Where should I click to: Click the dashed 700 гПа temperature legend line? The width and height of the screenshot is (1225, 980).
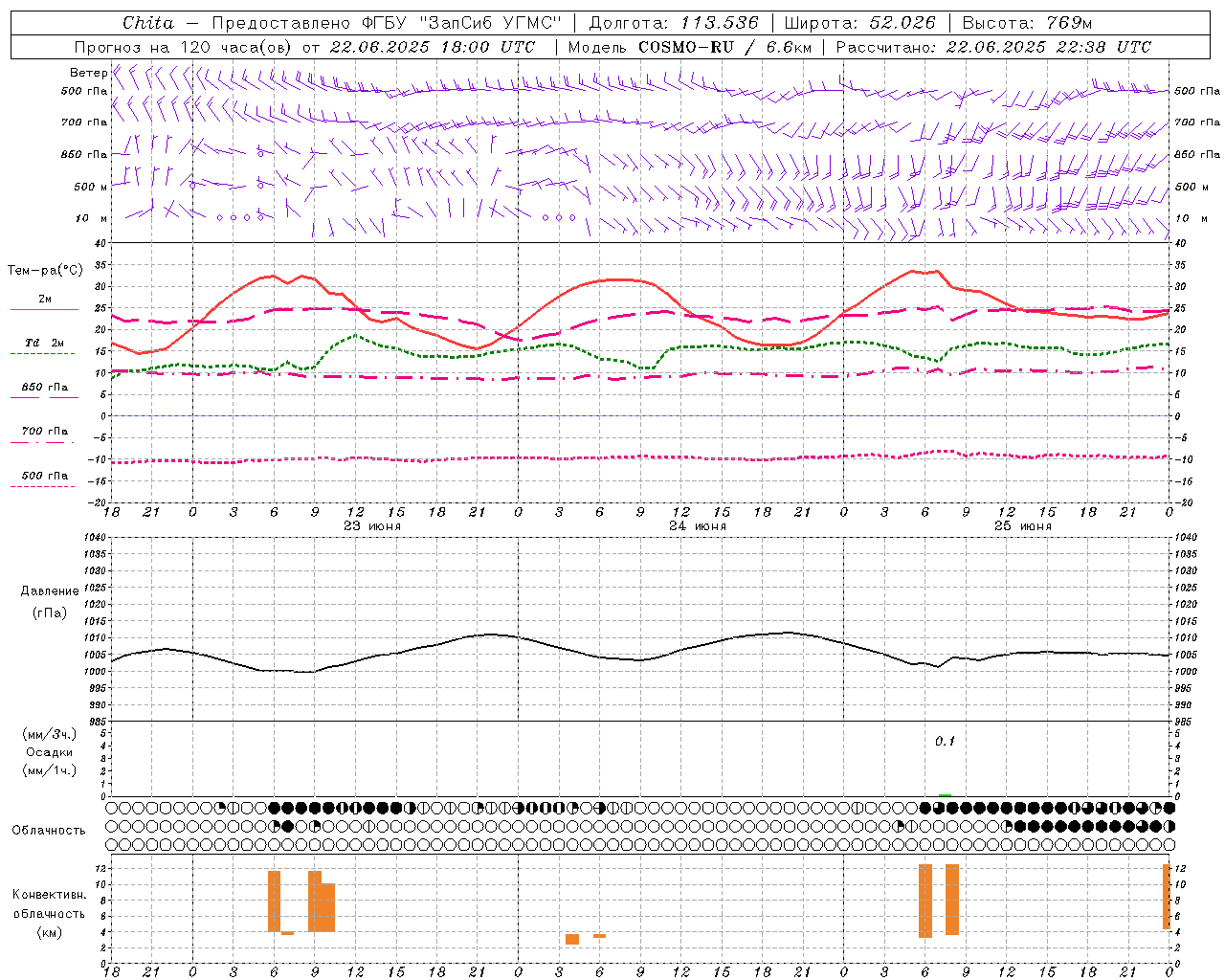click(42, 442)
